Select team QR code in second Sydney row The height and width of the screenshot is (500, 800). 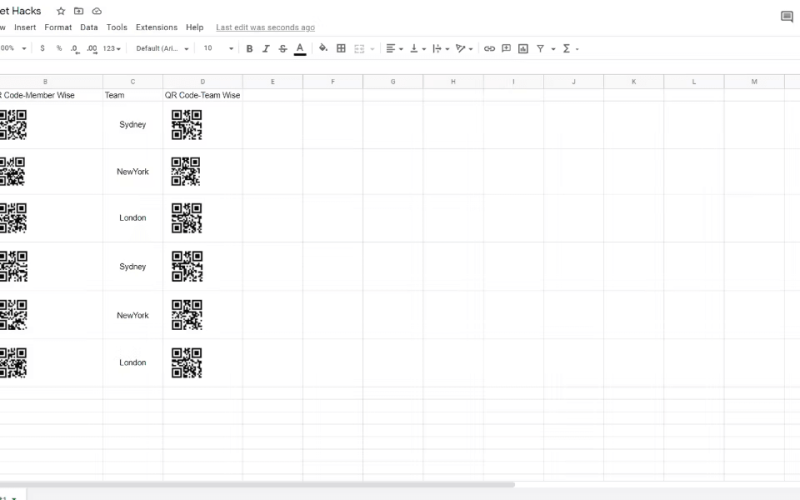187,266
